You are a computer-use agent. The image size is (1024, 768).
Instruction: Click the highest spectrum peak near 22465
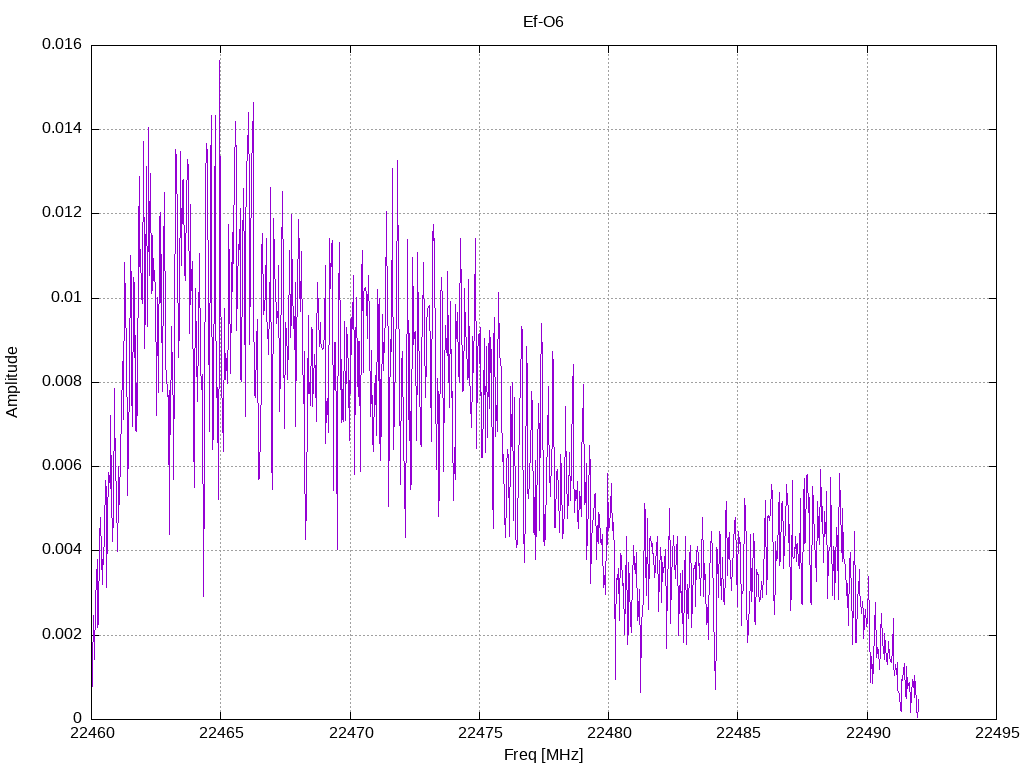coord(220,60)
